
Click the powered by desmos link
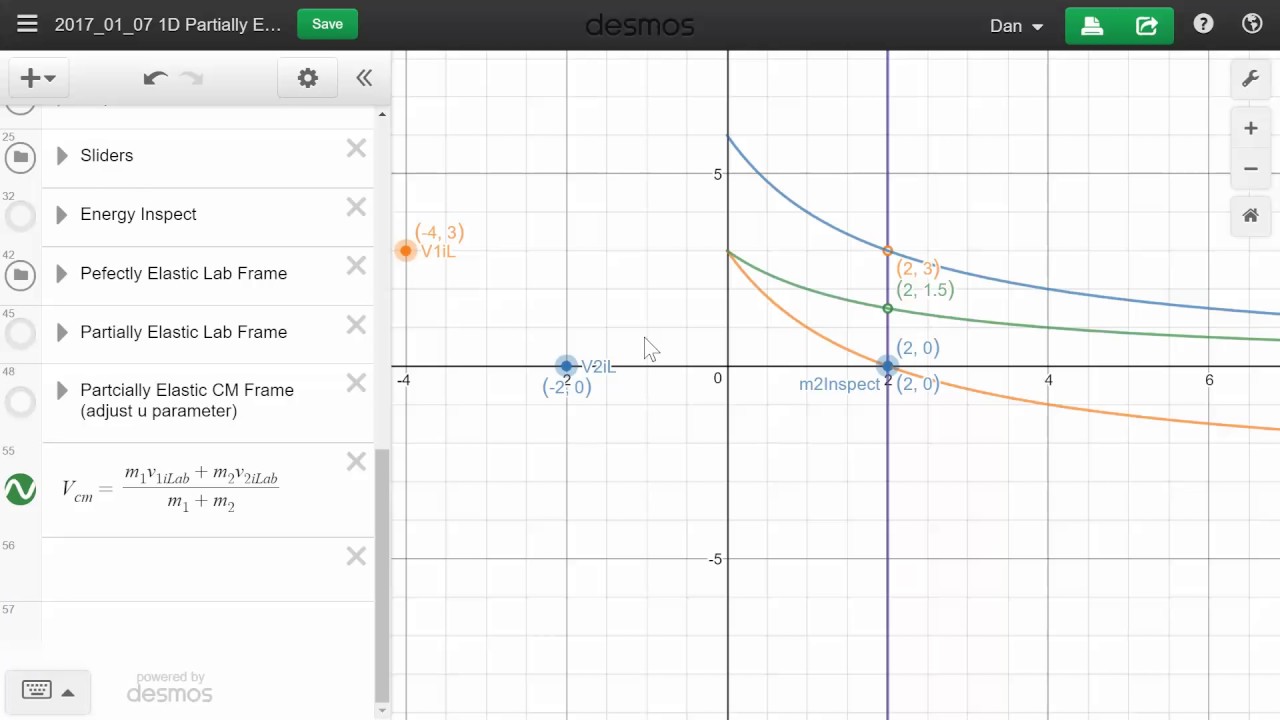[170, 687]
